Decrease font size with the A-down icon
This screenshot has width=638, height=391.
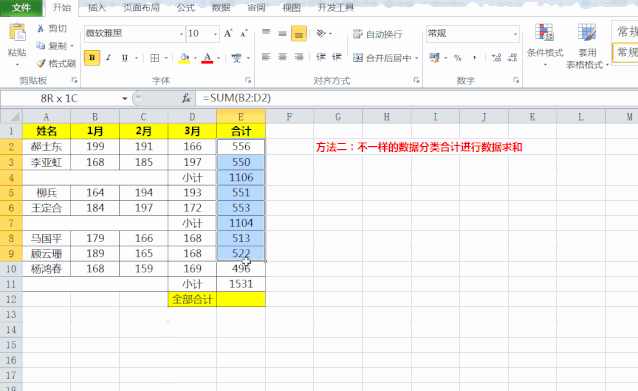pos(244,33)
